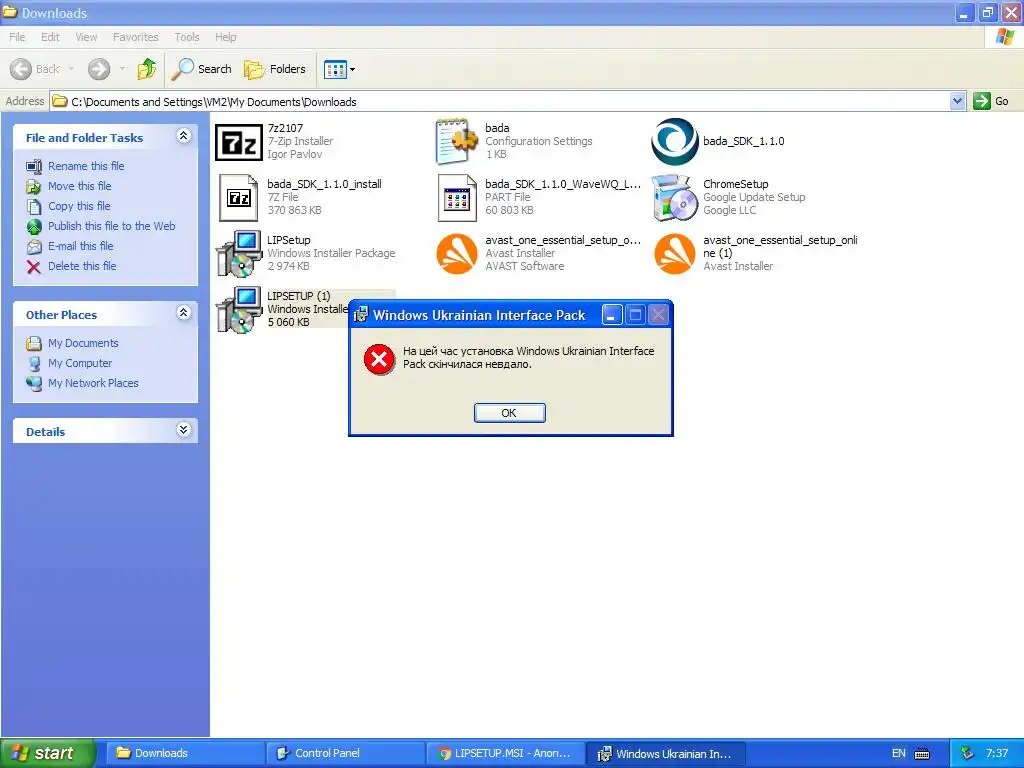
Task: Click the 7z2107 file name text
Action: [x=285, y=128]
